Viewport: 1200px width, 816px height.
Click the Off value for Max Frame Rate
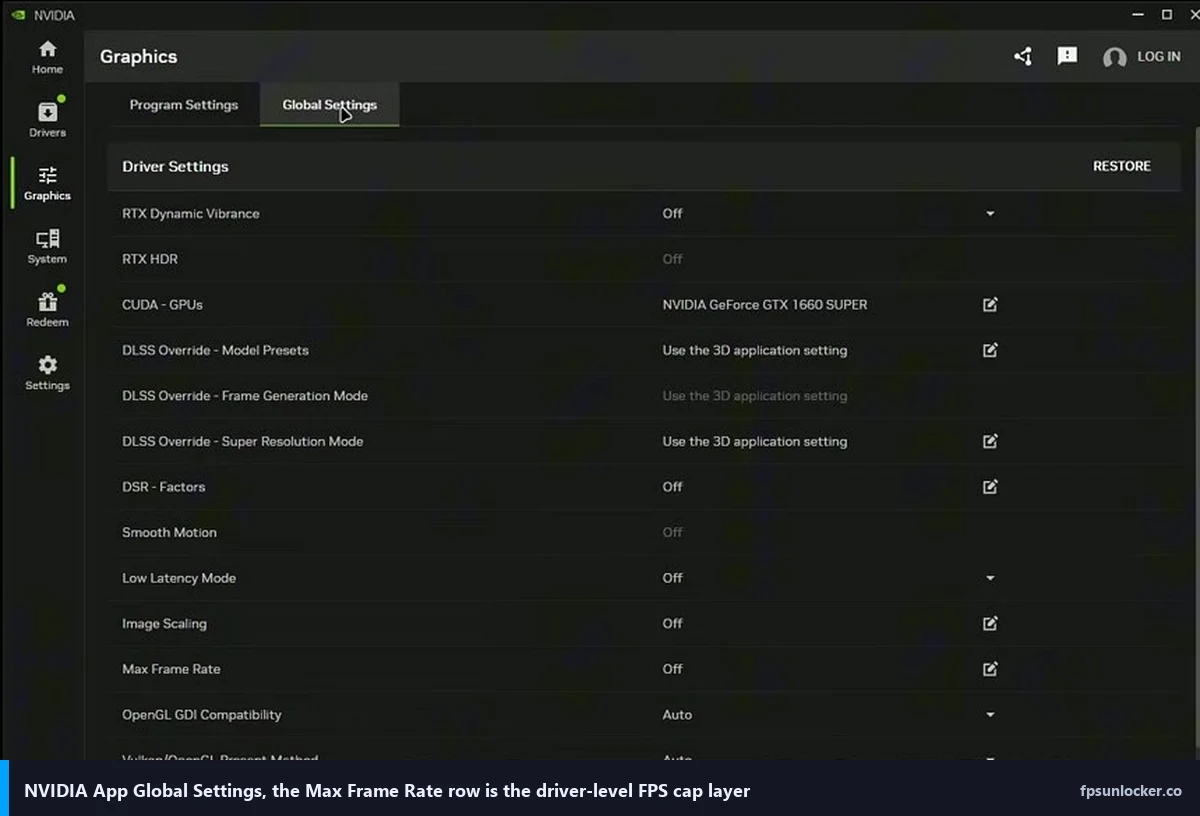[x=673, y=669]
